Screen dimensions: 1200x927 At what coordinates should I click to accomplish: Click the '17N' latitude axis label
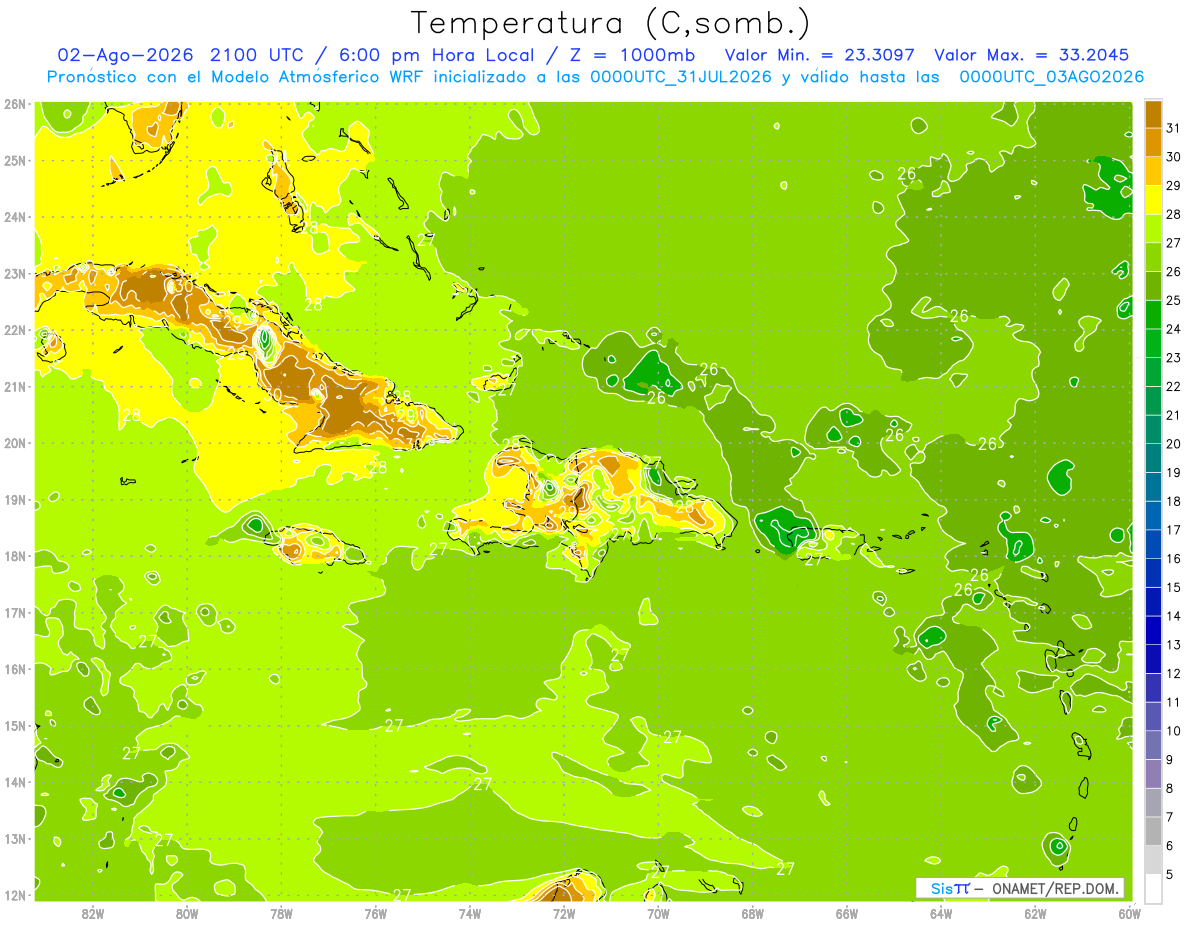(x=14, y=612)
